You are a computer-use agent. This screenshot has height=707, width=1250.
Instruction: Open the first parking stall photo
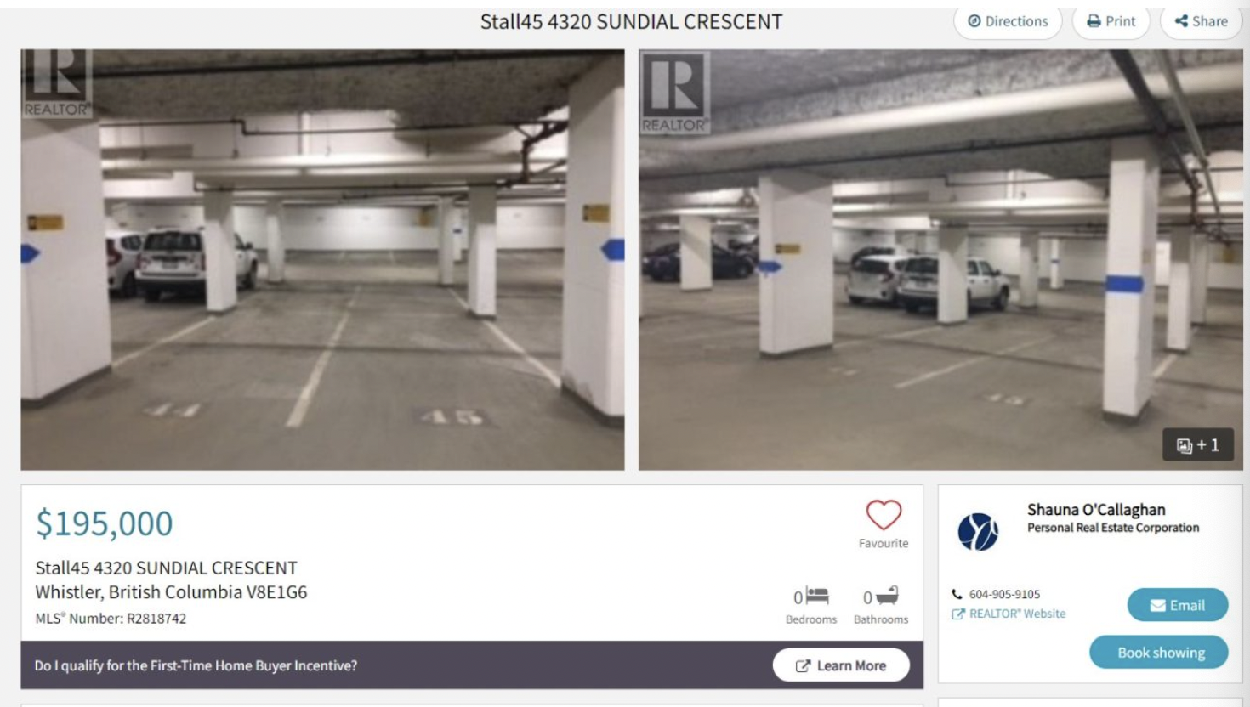[x=322, y=260]
